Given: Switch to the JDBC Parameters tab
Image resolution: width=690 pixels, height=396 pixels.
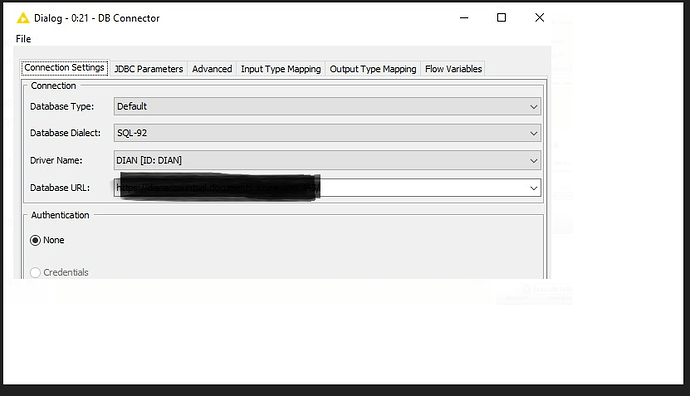Looking at the screenshot, I should pyautogui.click(x=148, y=69).
